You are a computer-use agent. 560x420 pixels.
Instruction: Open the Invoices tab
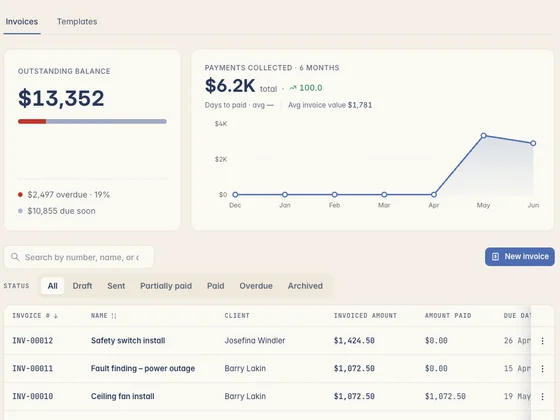click(x=22, y=21)
